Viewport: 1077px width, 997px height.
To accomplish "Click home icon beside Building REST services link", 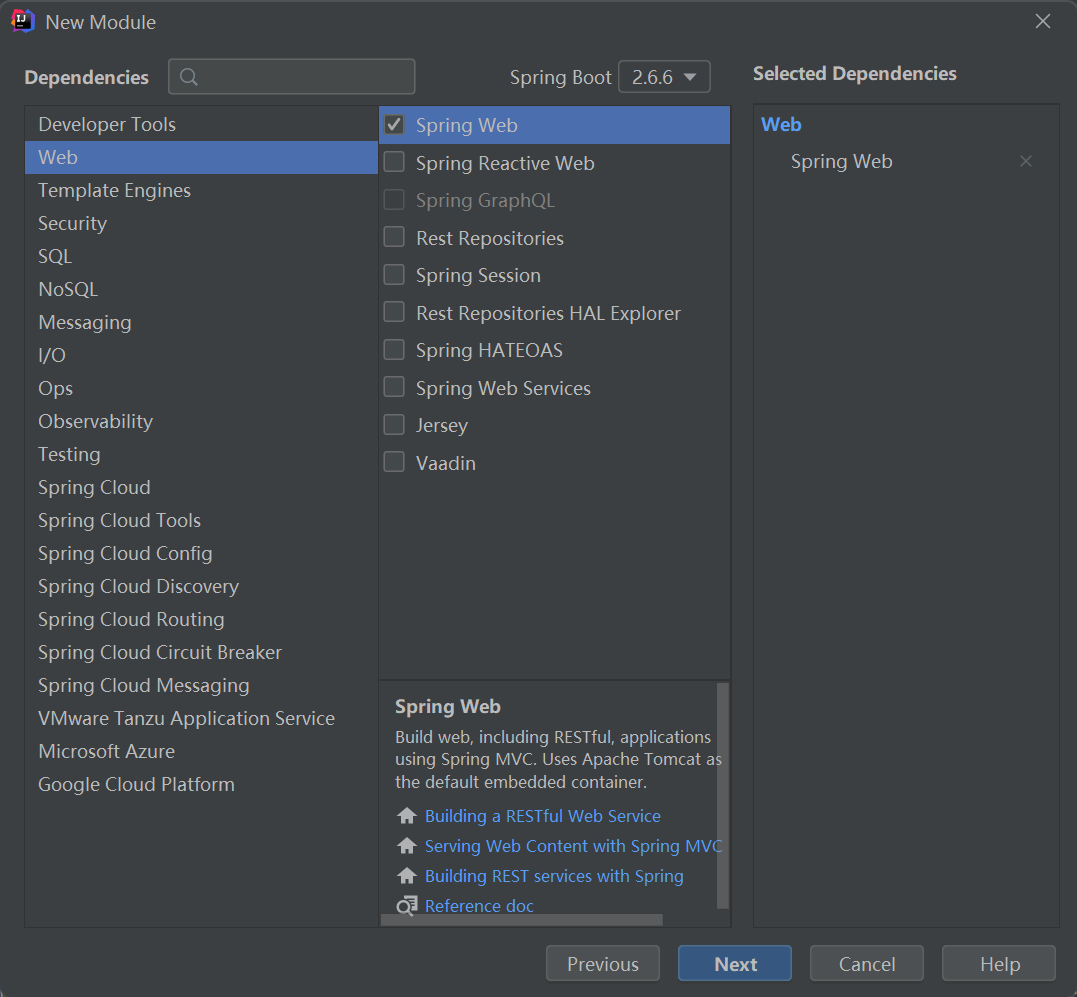I will (x=407, y=876).
